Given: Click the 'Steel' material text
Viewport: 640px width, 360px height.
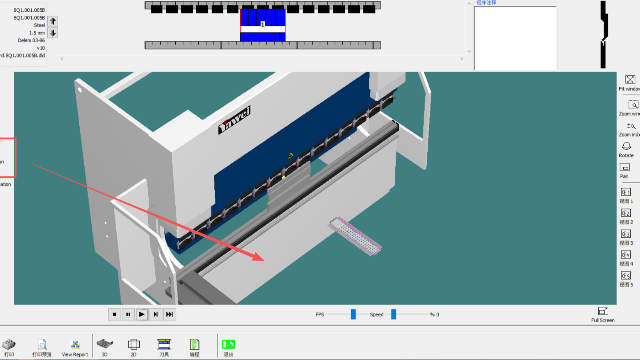Looking at the screenshot, I should 39,25.
